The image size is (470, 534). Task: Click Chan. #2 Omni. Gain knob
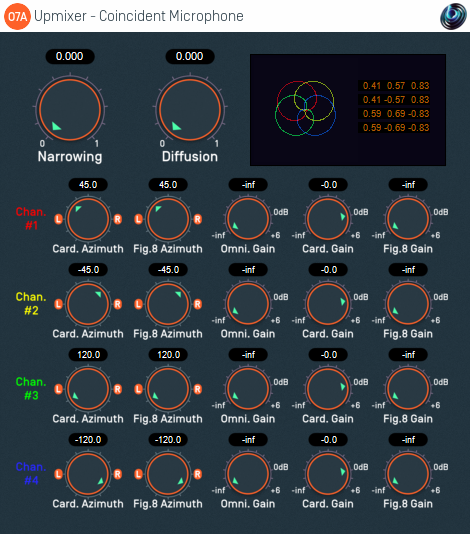248,304
